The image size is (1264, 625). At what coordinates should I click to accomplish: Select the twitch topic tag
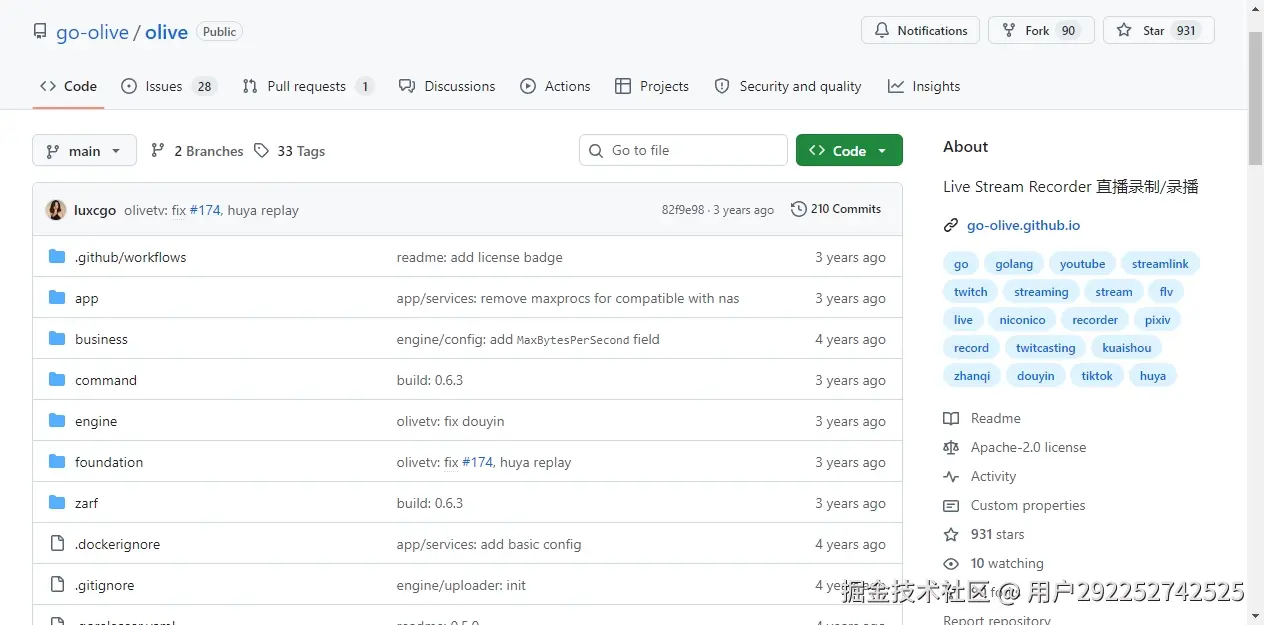click(970, 292)
